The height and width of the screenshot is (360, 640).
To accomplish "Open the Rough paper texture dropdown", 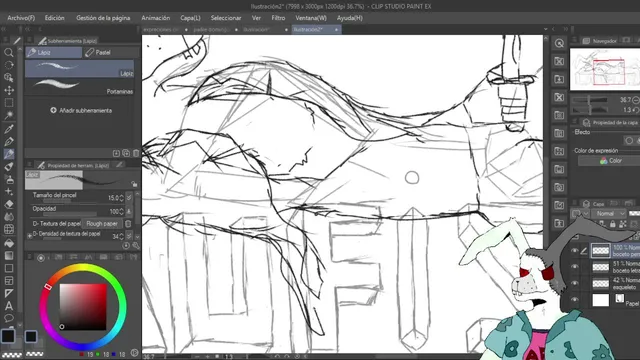I will point(102,224).
